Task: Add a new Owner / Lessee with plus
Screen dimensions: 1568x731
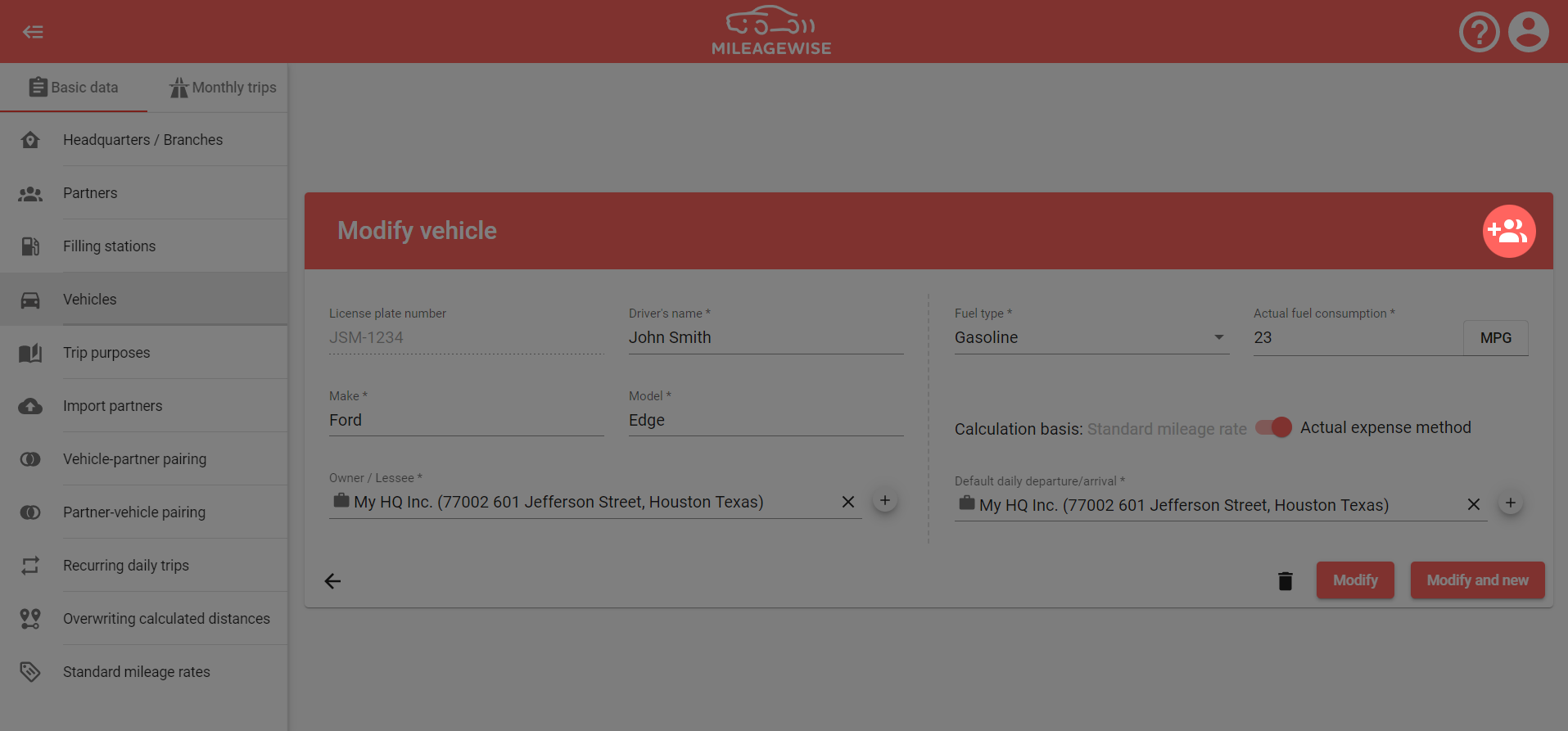Action: 885,500
